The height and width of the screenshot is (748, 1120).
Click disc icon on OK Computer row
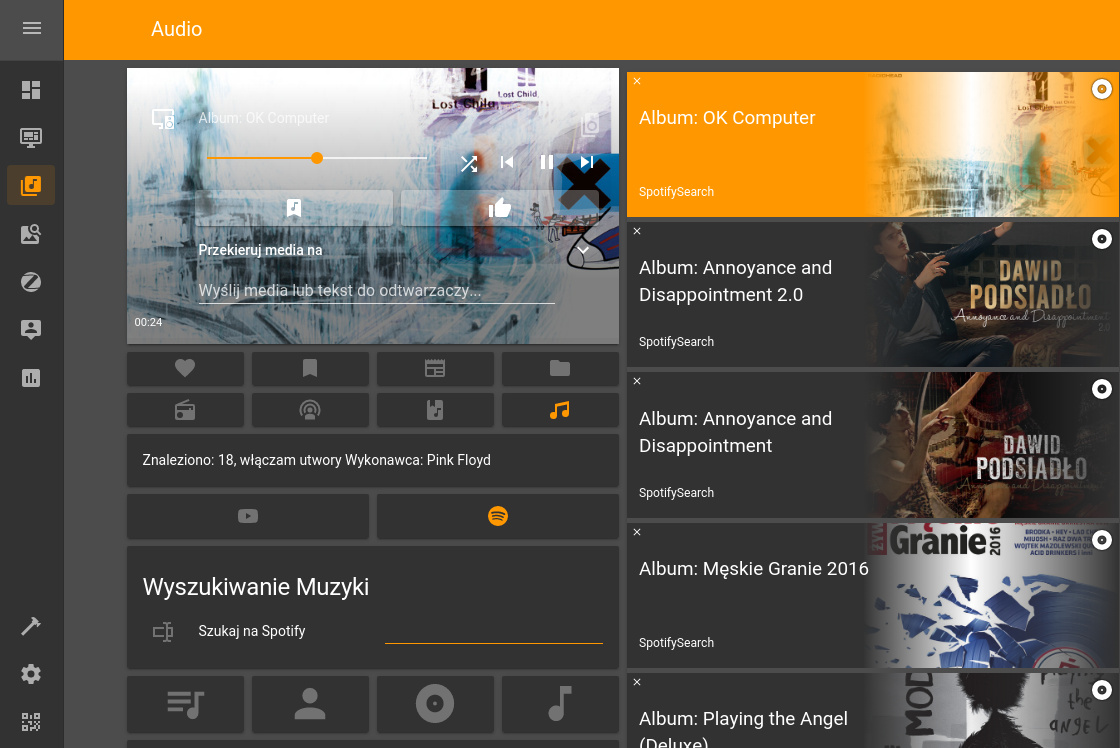(1101, 89)
